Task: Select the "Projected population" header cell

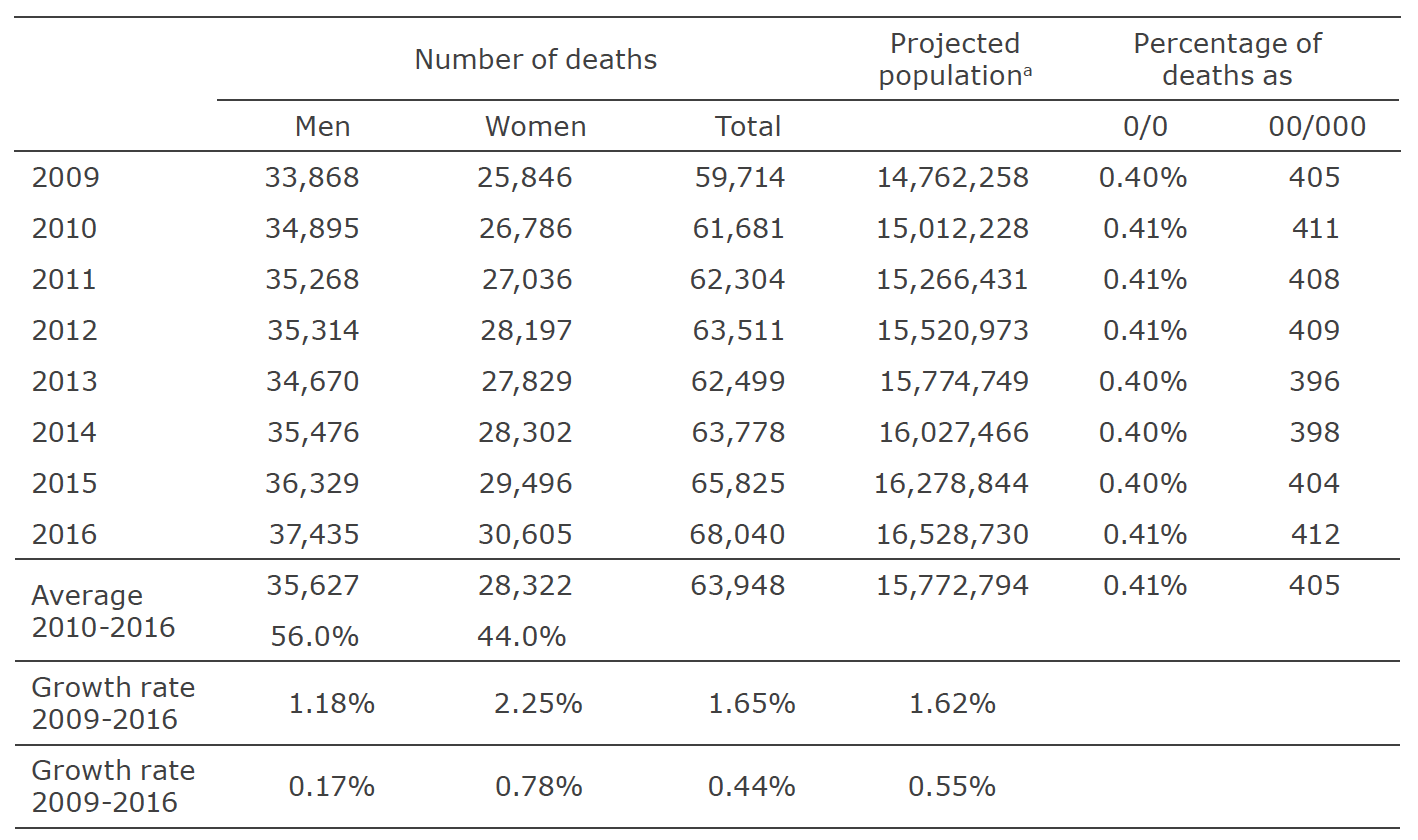Action: (954, 60)
